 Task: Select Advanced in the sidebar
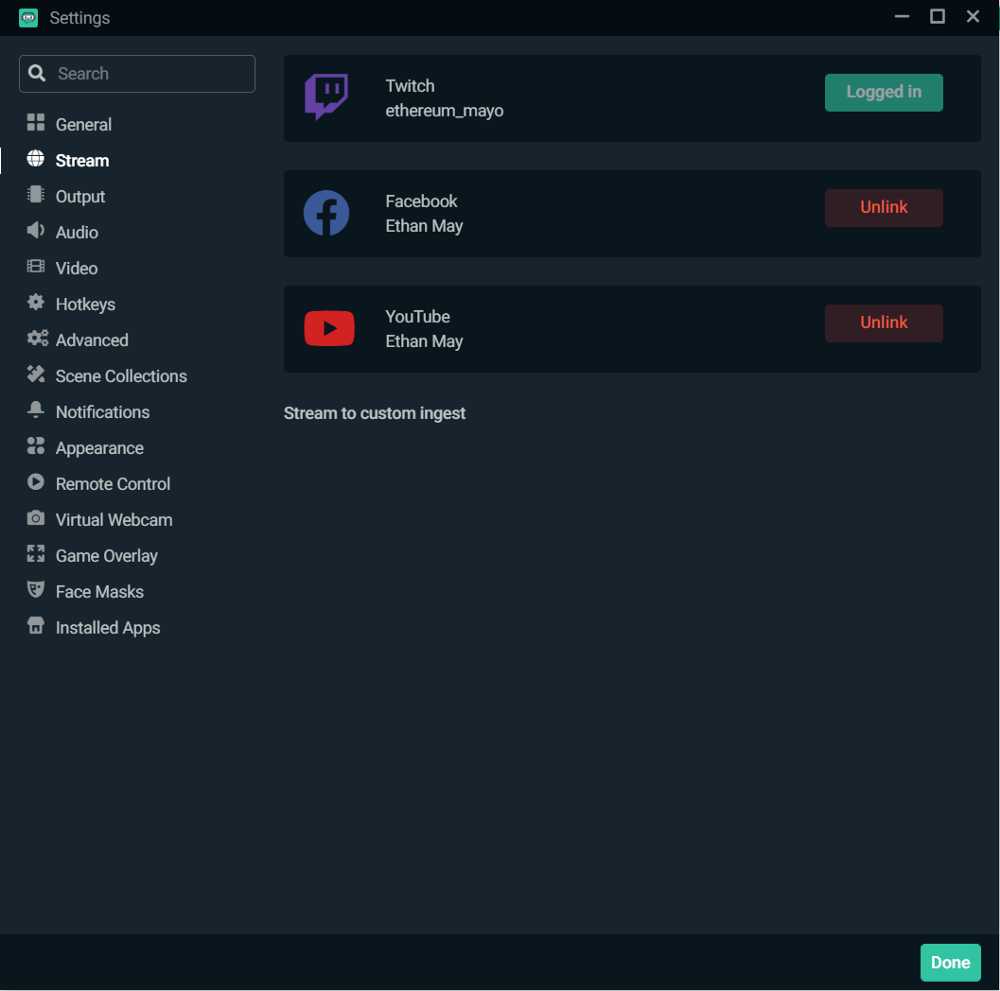tap(92, 340)
